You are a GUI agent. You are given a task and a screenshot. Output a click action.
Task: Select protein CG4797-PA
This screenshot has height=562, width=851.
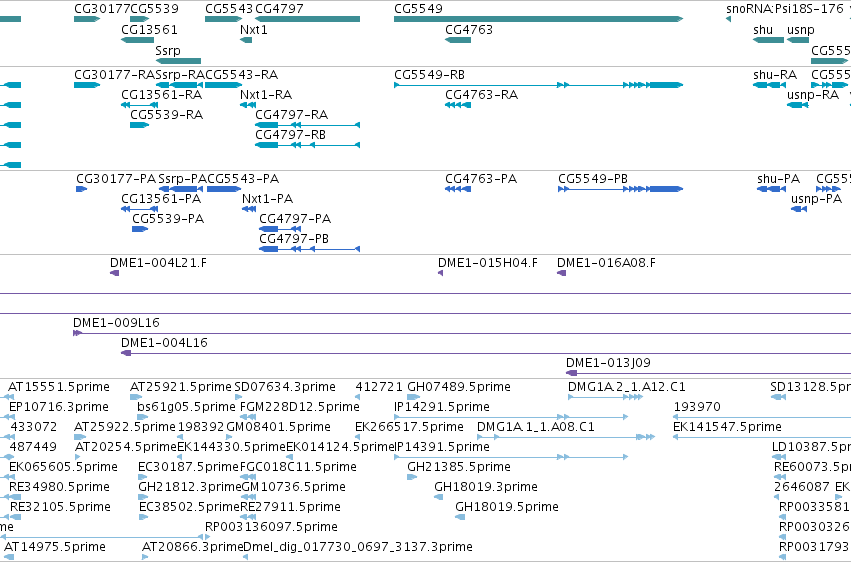(x=280, y=229)
